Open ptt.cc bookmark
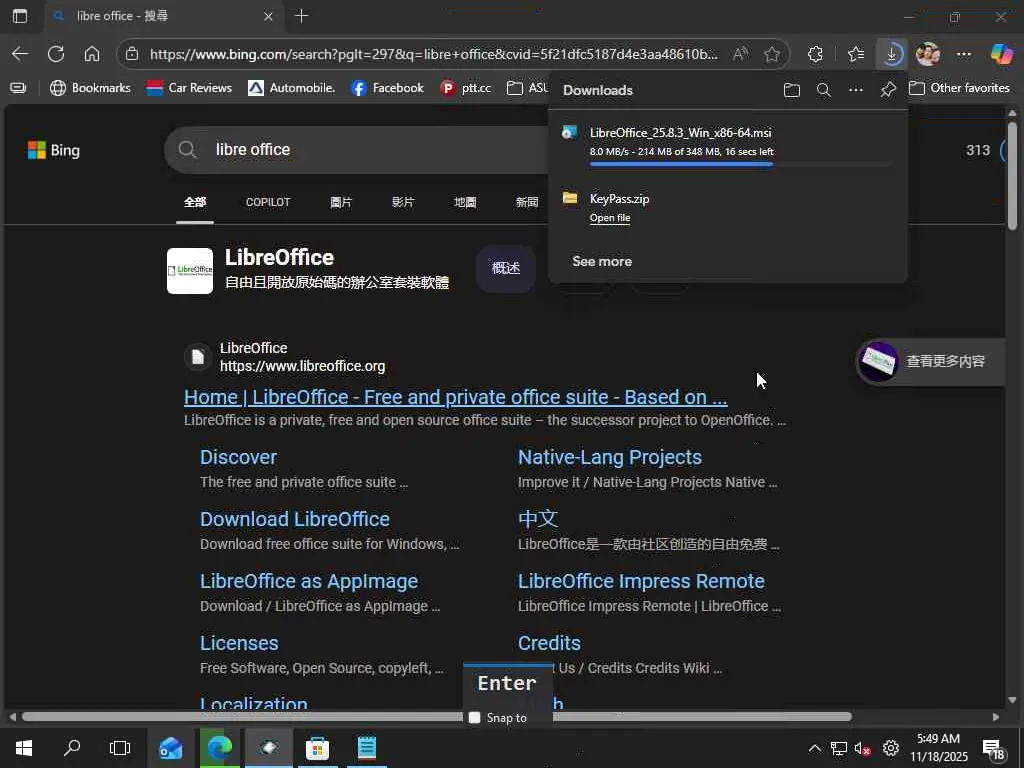This screenshot has height=768, width=1024. click(x=466, y=88)
